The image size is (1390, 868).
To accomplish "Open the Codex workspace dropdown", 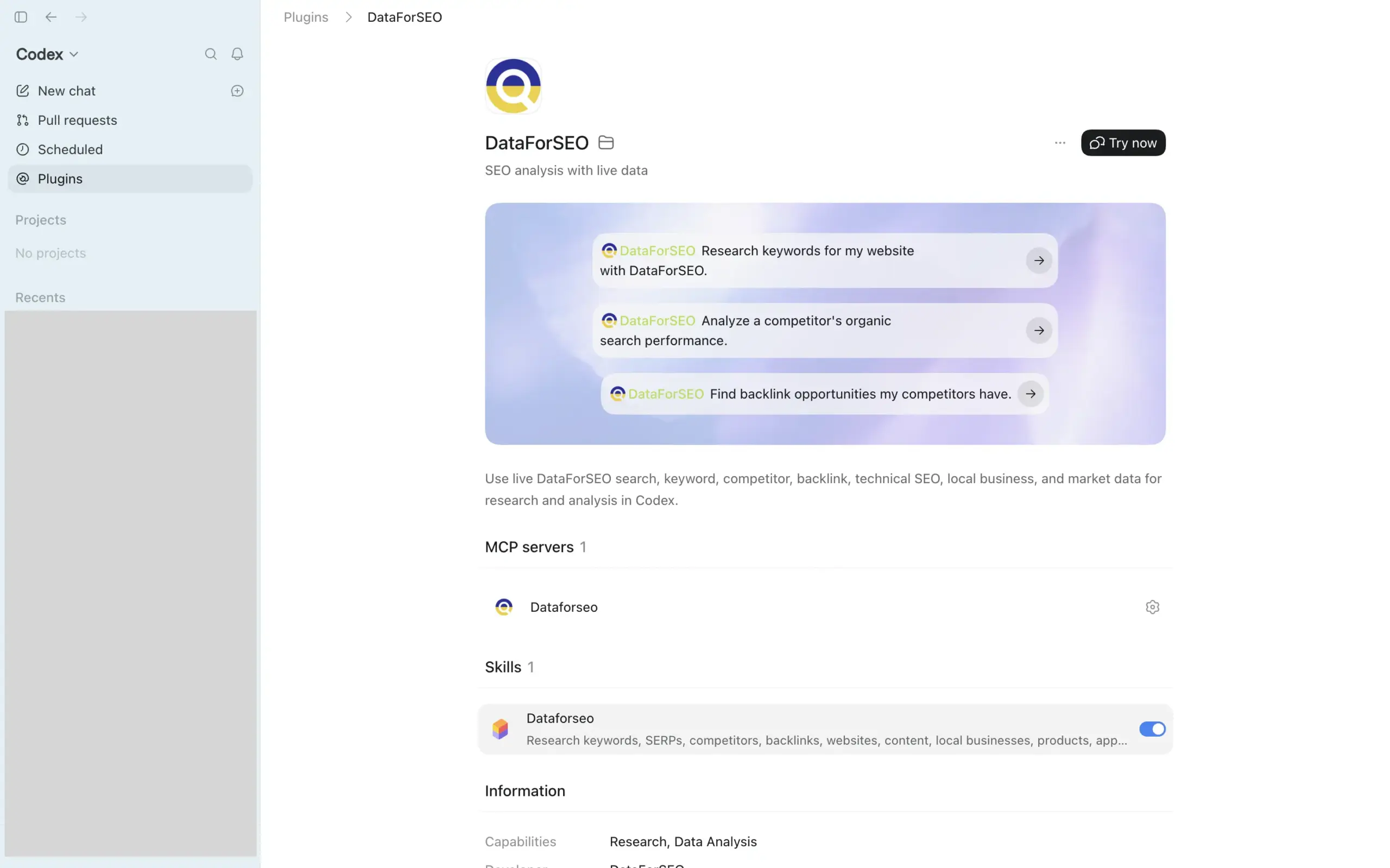I will coord(47,54).
